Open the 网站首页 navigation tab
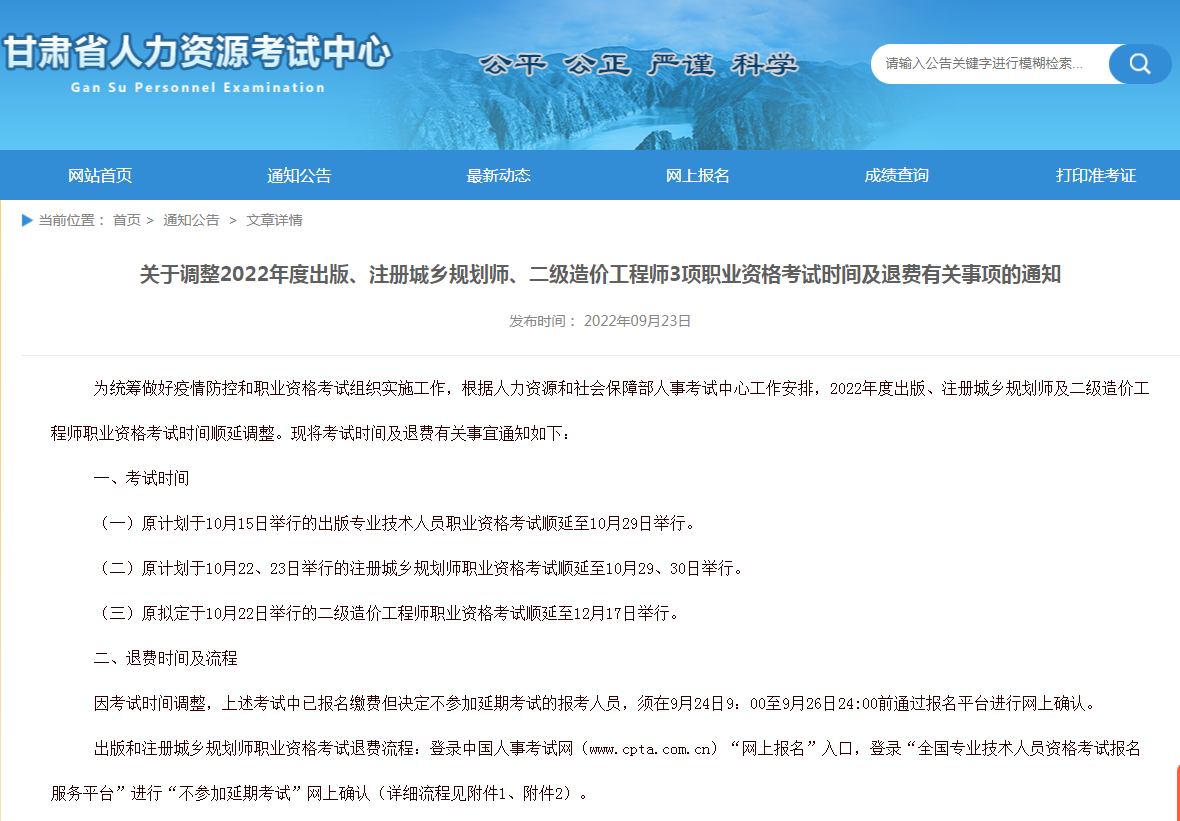Screen dimensions: 1180x821 (x=100, y=176)
